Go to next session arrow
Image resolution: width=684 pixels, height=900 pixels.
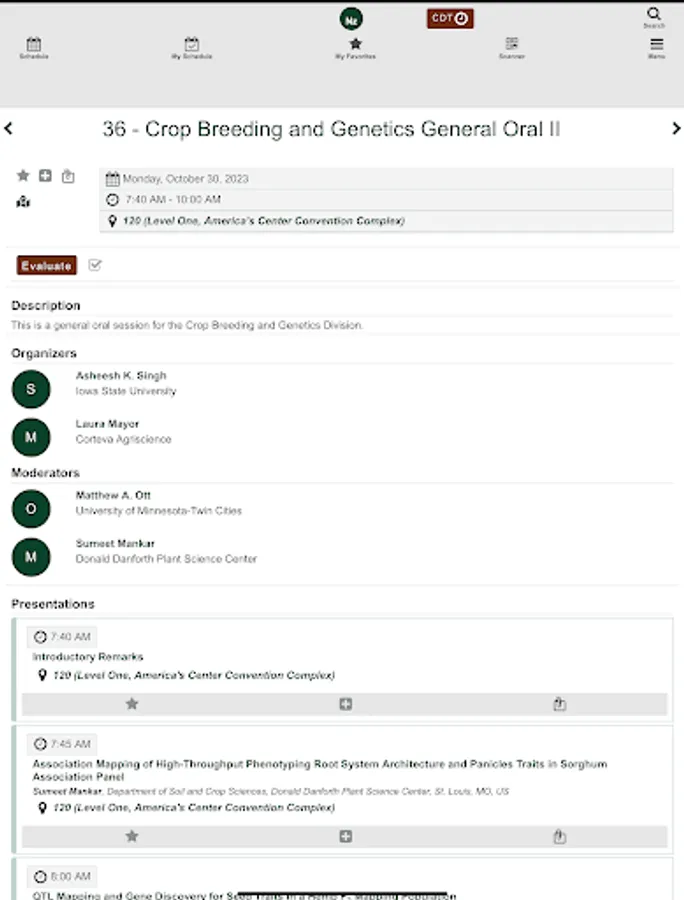[x=676, y=129]
